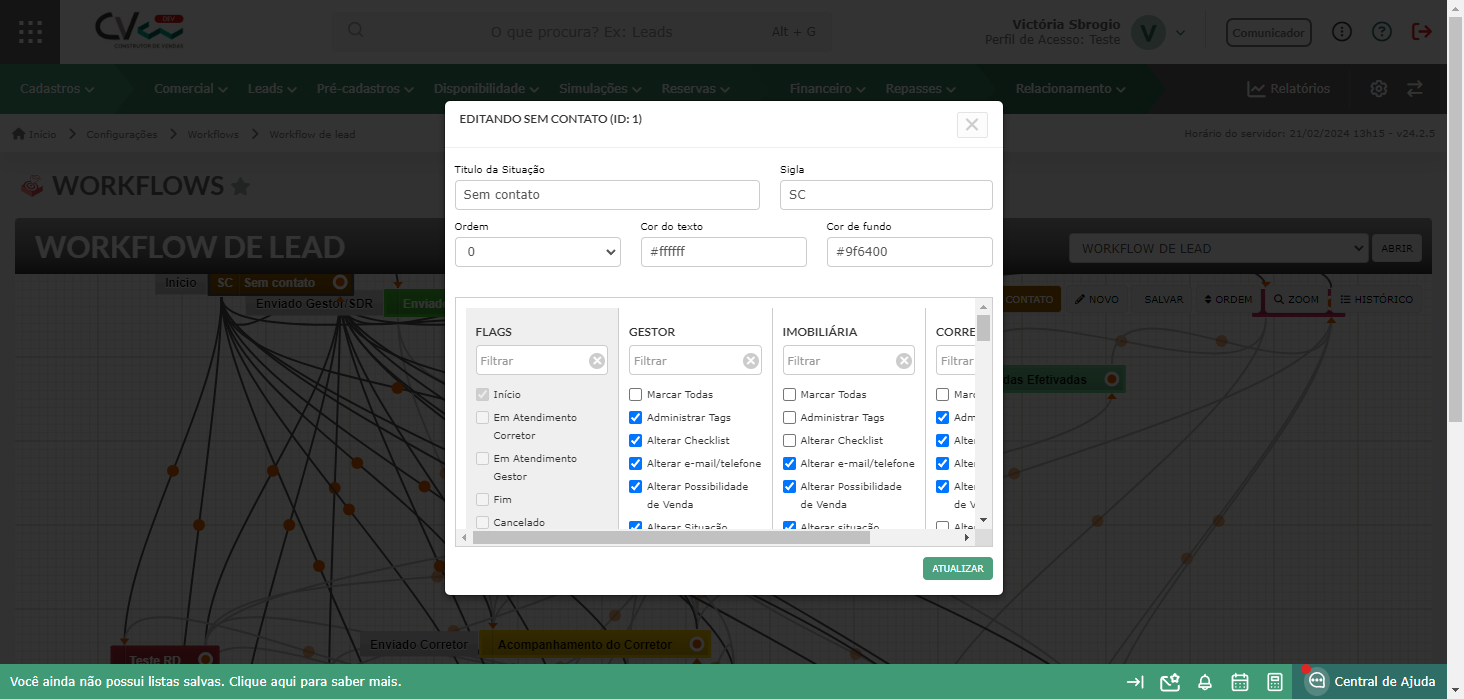The image size is (1464, 699).
Task: Uncheck Alterar Checklist under GESTOR
Action: [636, 441]
